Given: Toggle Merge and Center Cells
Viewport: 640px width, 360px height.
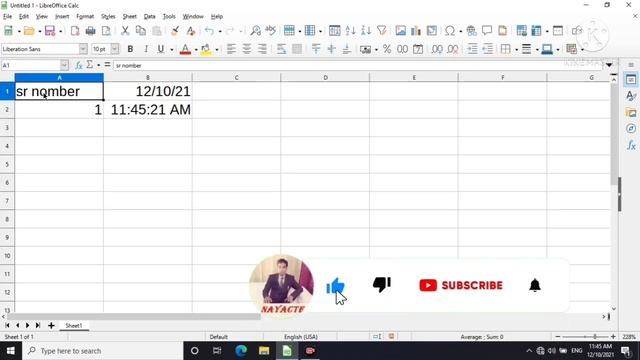Looking at the screenshot, I should tap(297, 49).
